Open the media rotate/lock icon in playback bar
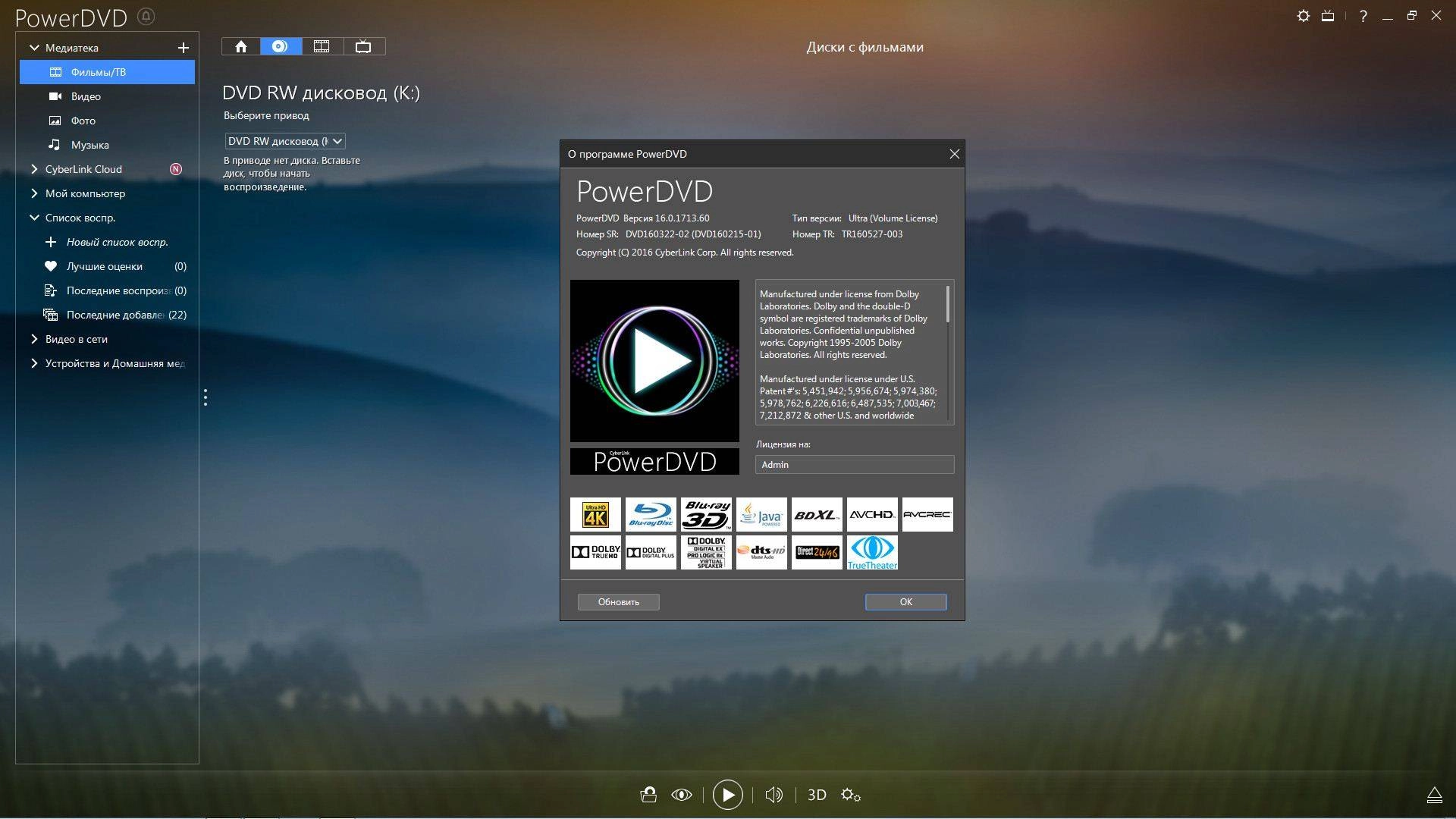Screen dimensions: 1456x819 coord(648,795)
